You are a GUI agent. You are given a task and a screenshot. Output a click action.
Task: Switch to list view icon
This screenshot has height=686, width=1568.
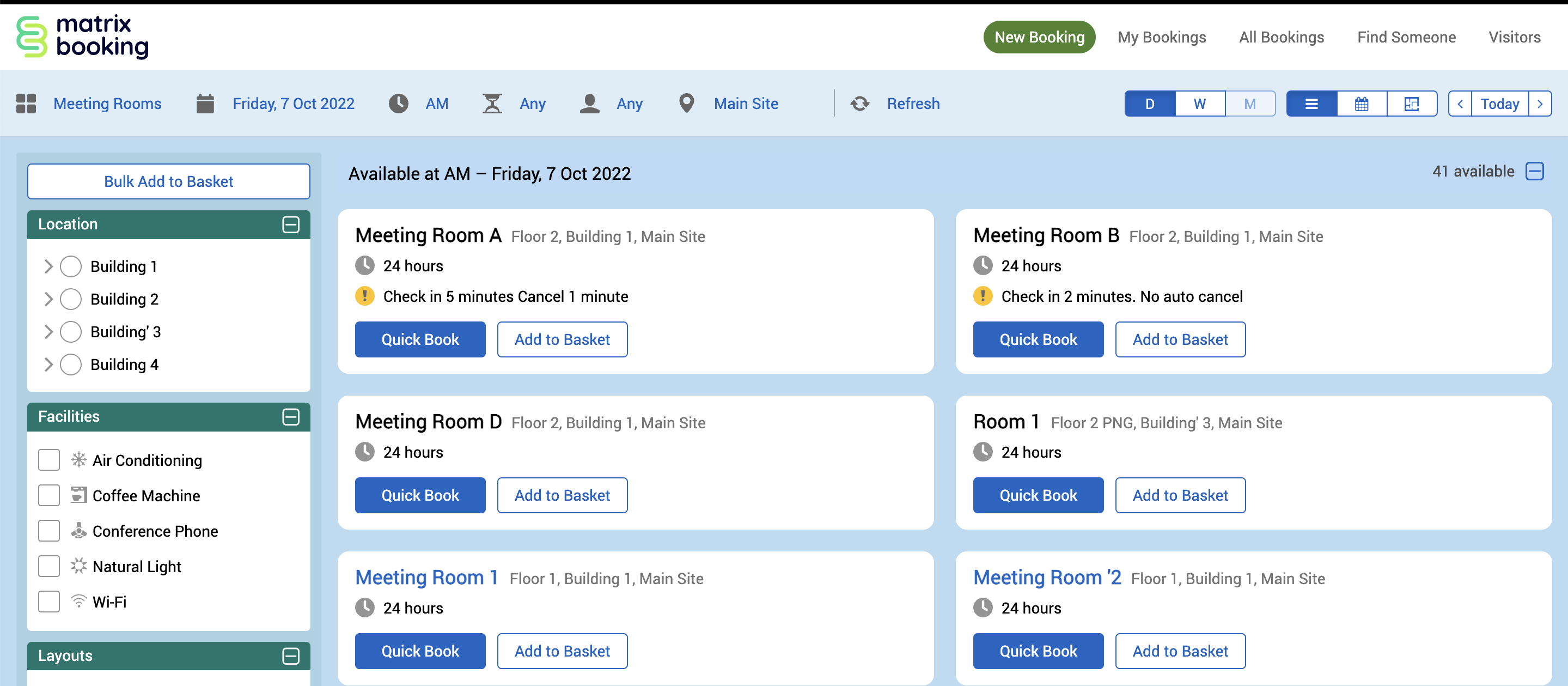point(1311,104)
